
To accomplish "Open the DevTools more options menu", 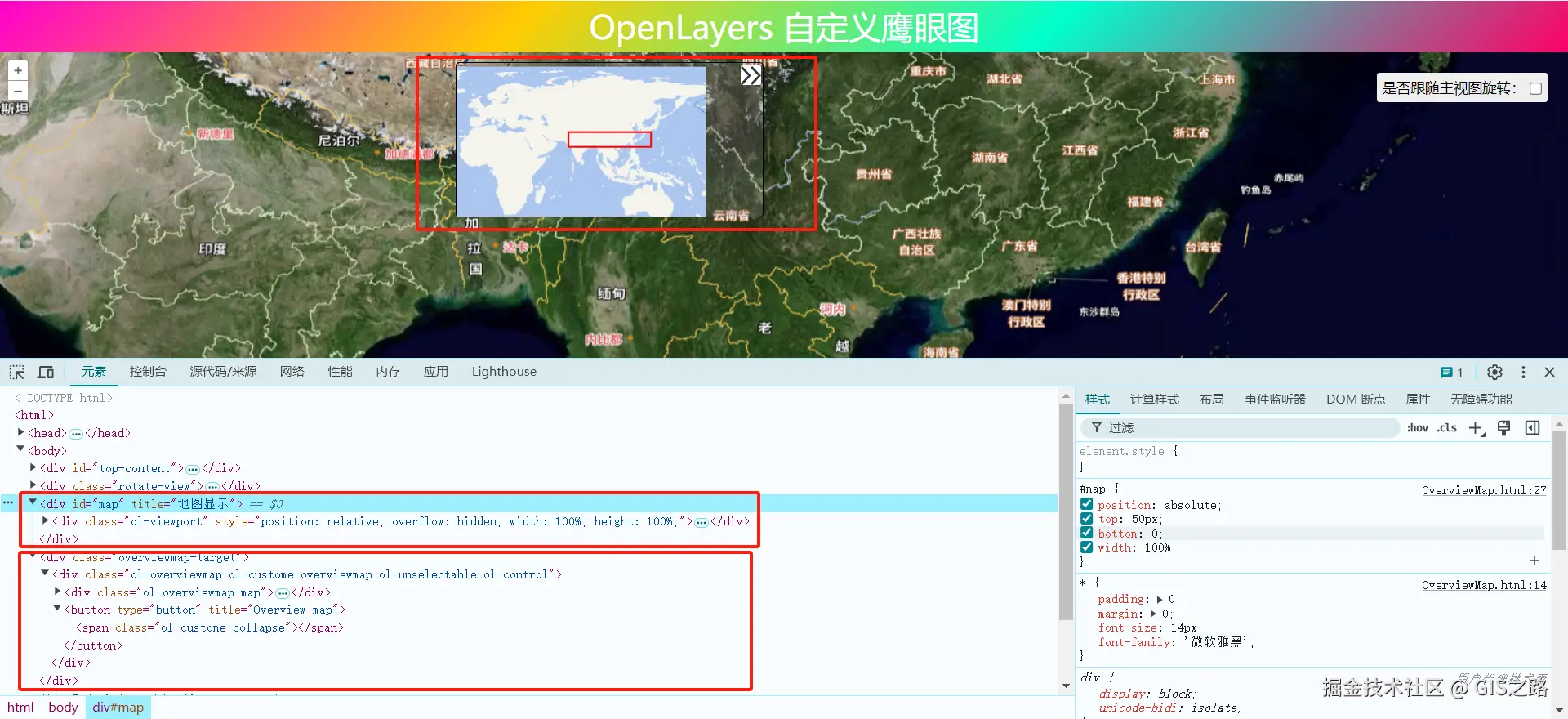I will click(x=1523, y=372).
